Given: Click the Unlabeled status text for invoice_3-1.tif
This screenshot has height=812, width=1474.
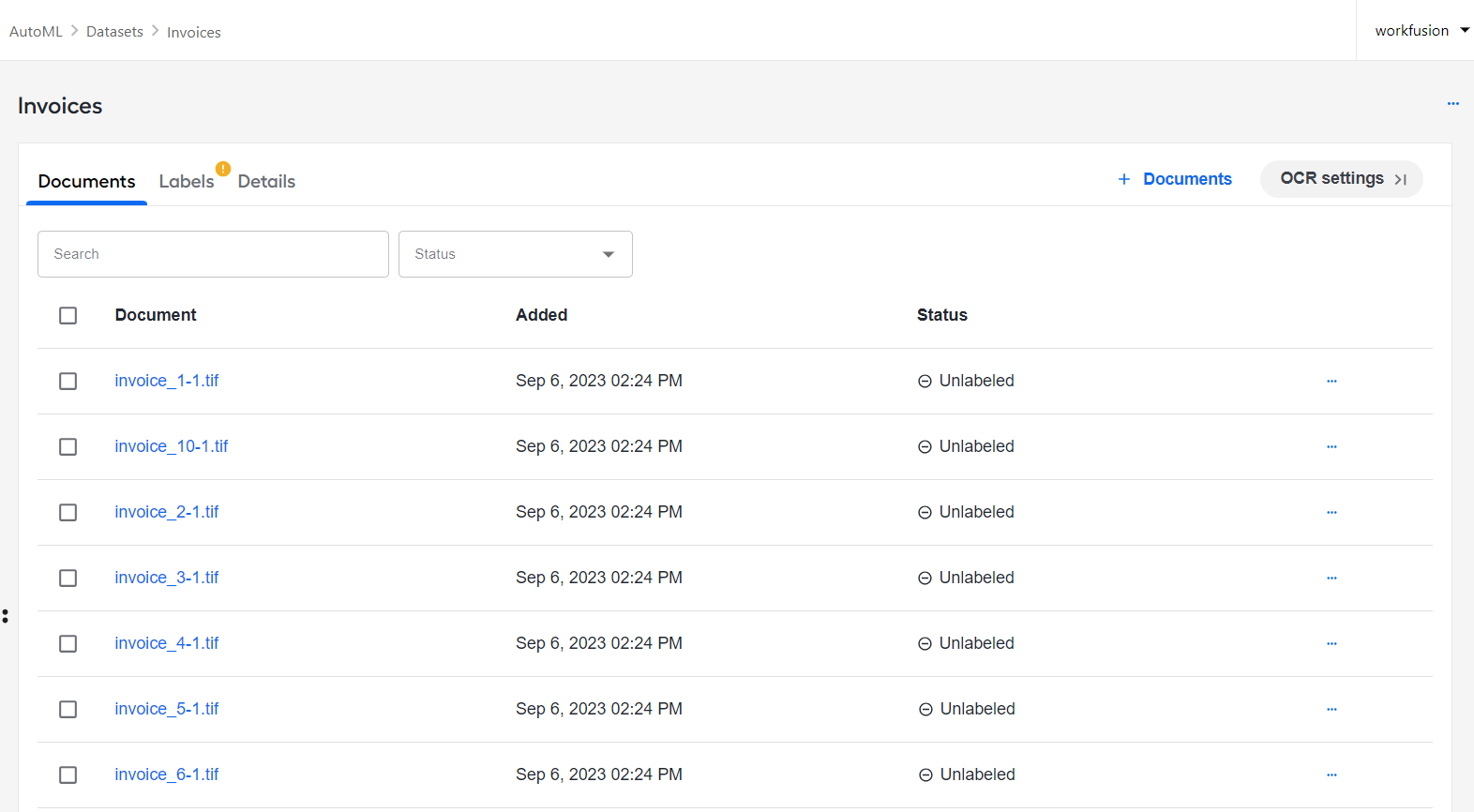Looking at the screenshot, I should [977, 578].
